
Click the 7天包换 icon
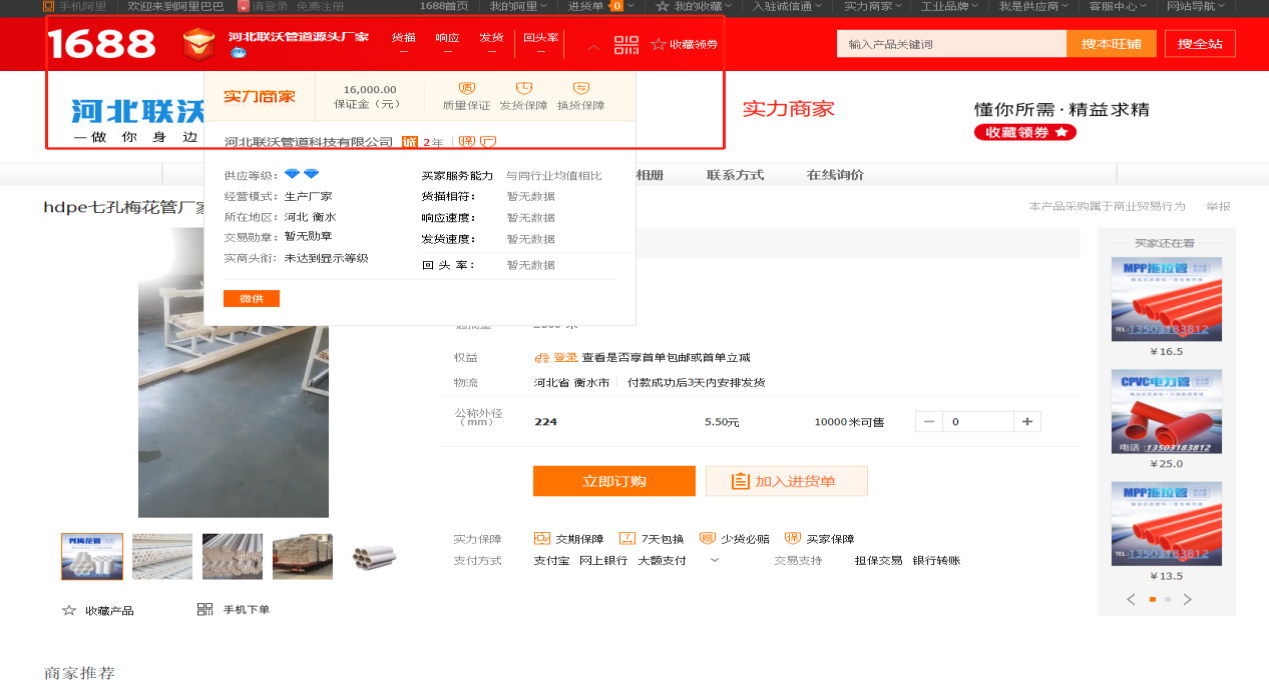tap(627, 538)
